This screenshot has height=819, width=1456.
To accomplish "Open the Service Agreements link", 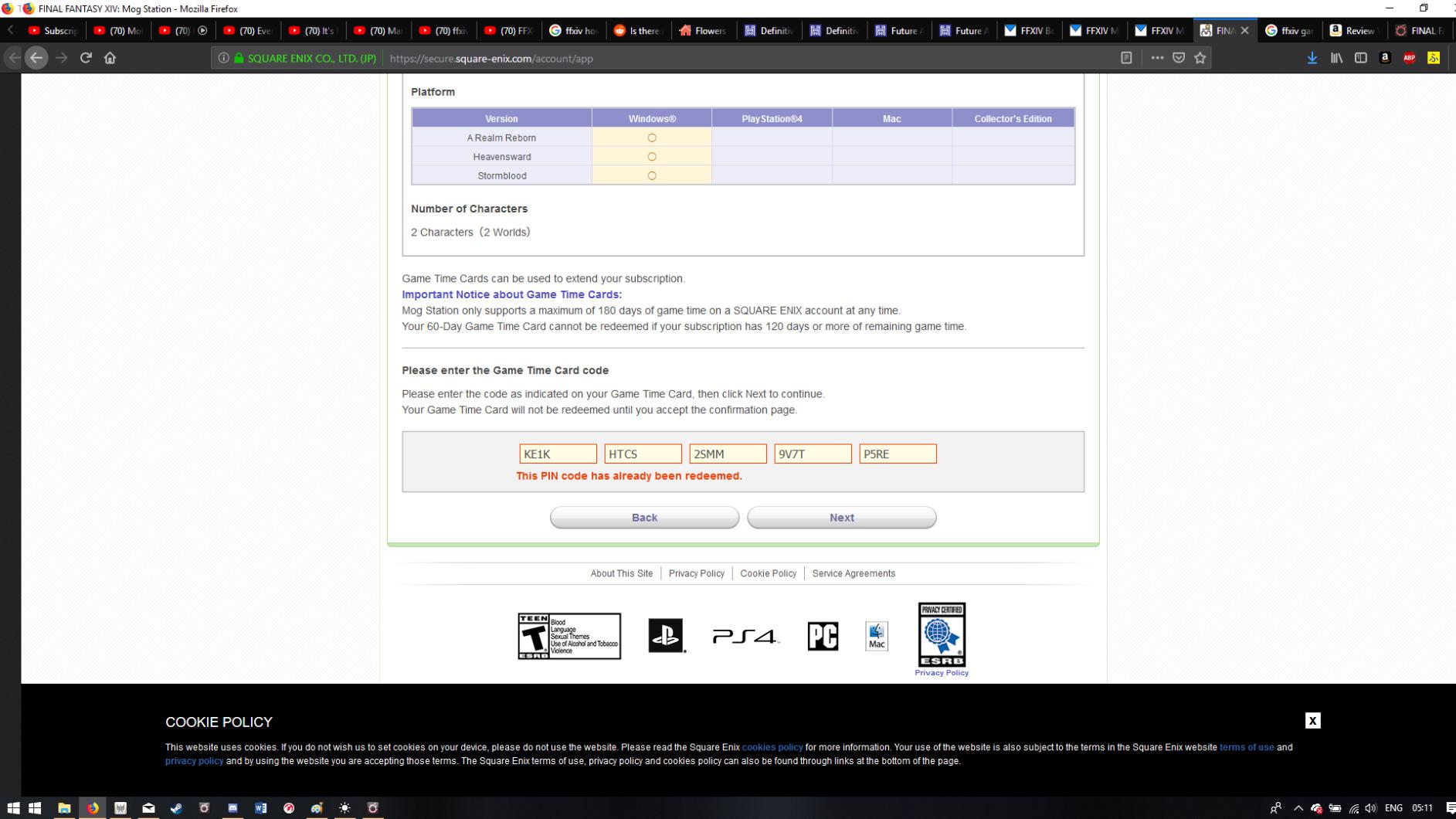I will pos(854,573).
